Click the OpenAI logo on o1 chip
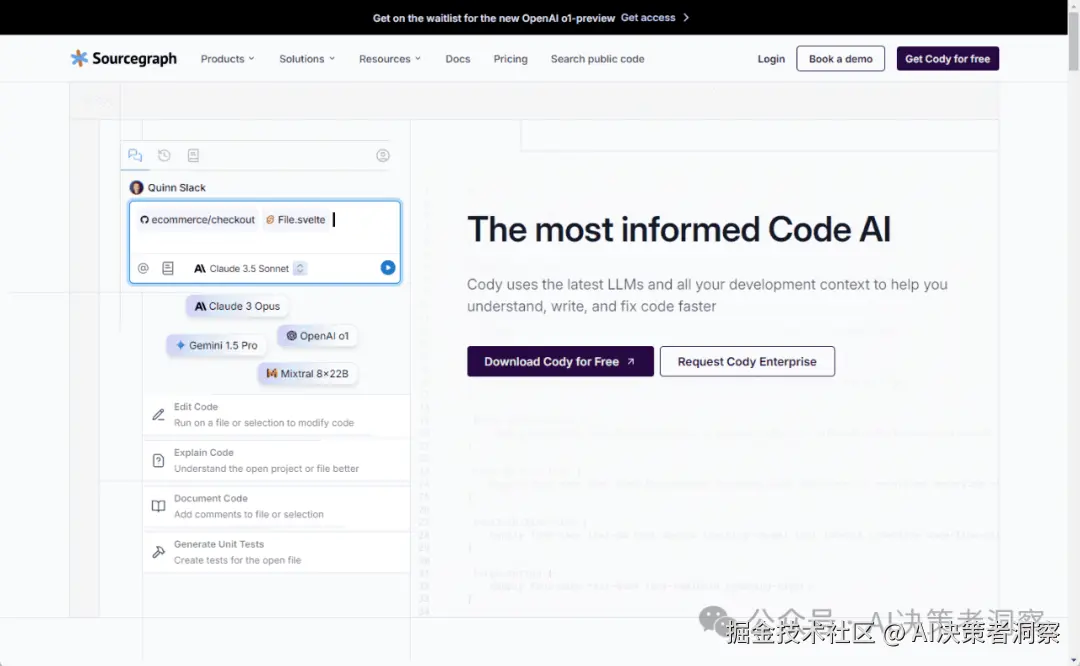 click(x=291, y=335)
